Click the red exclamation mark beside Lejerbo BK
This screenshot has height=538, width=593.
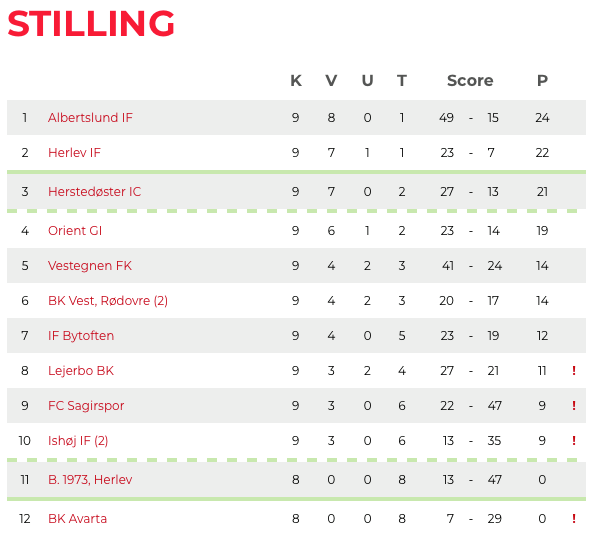point(574,371)
